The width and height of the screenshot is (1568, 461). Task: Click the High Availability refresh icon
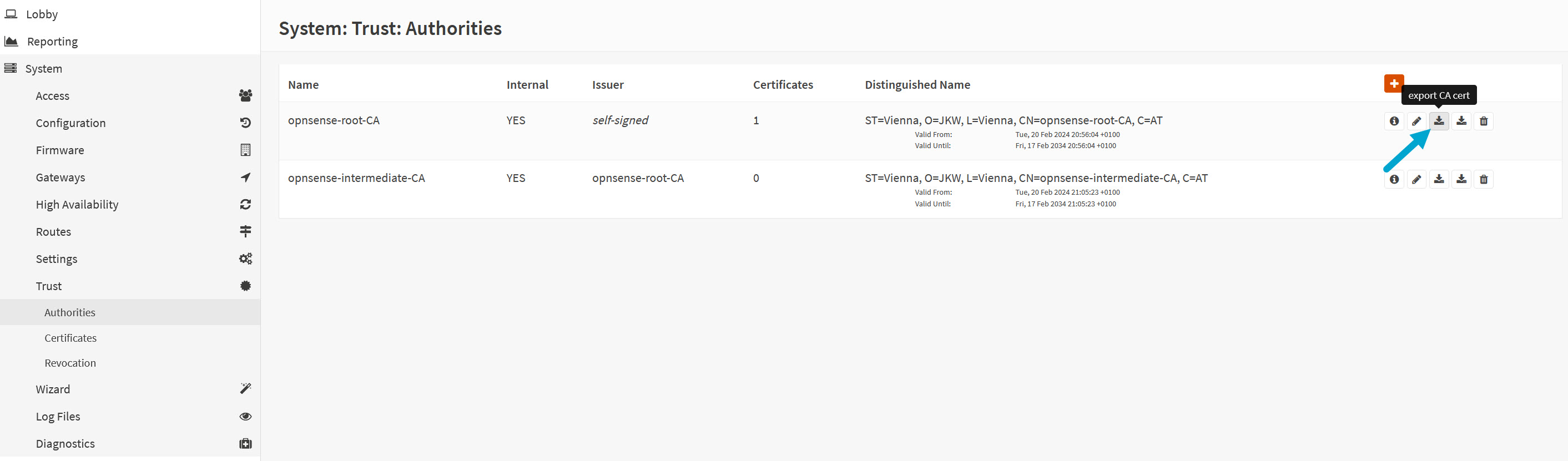(x=245, y=204)
